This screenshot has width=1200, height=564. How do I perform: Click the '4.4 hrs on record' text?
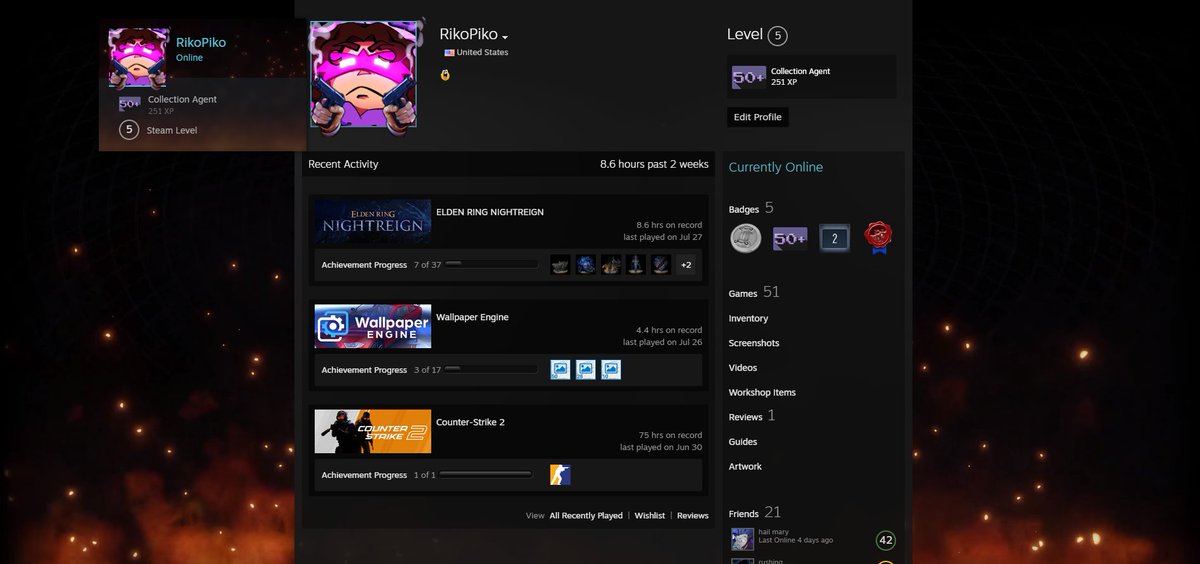pos(669,330)
